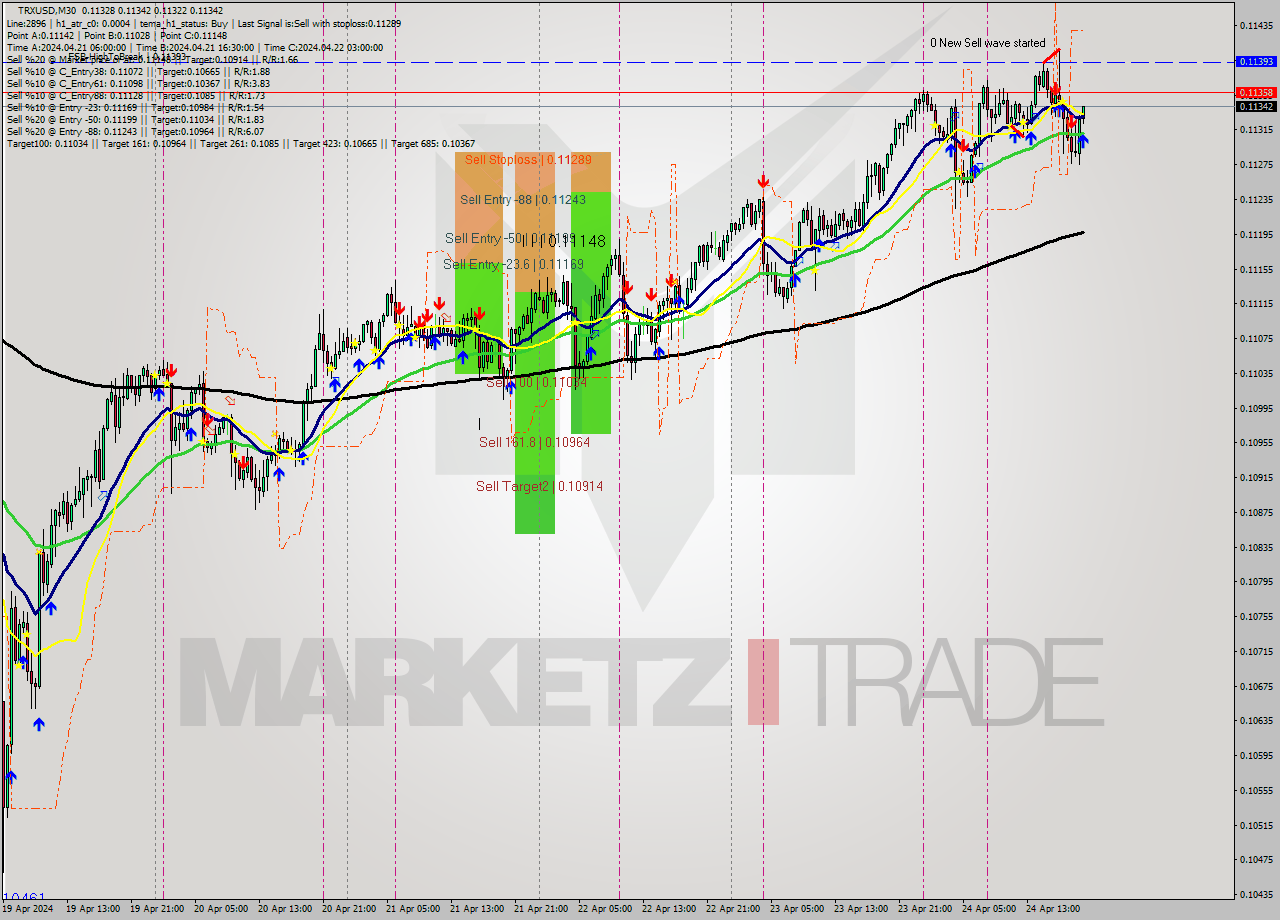1280x920 pixels.
Task: Click the 0.10875 price axis label
Action: [x=1256, y=512]
